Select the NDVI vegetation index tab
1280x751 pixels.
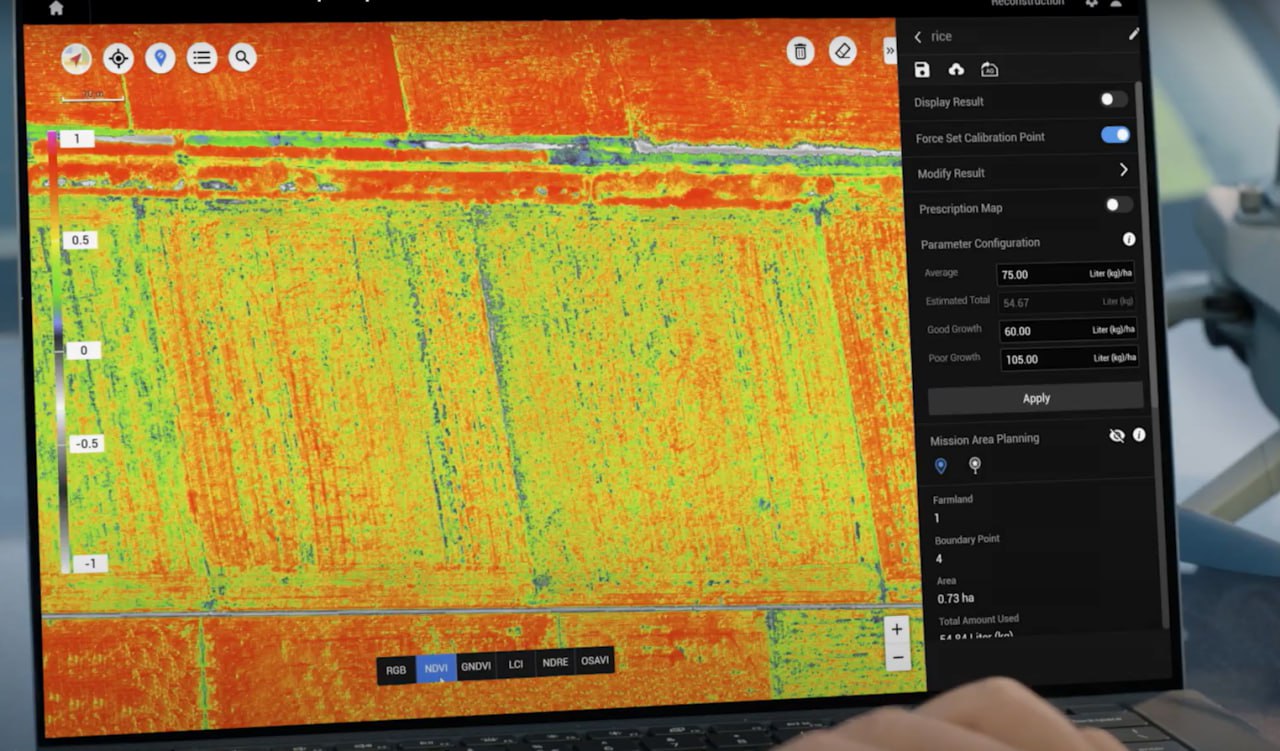pyautogui.click(x=436, y=668)
